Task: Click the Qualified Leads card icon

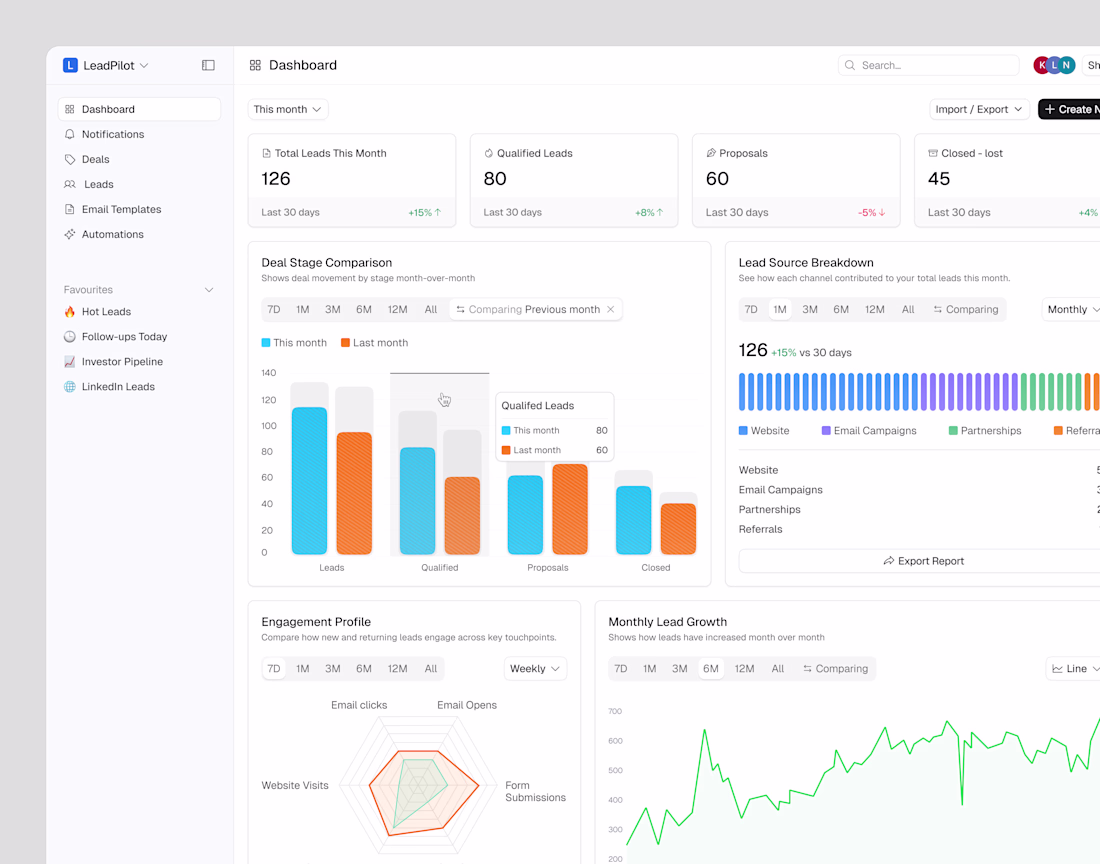Action: tap(488, 153)
